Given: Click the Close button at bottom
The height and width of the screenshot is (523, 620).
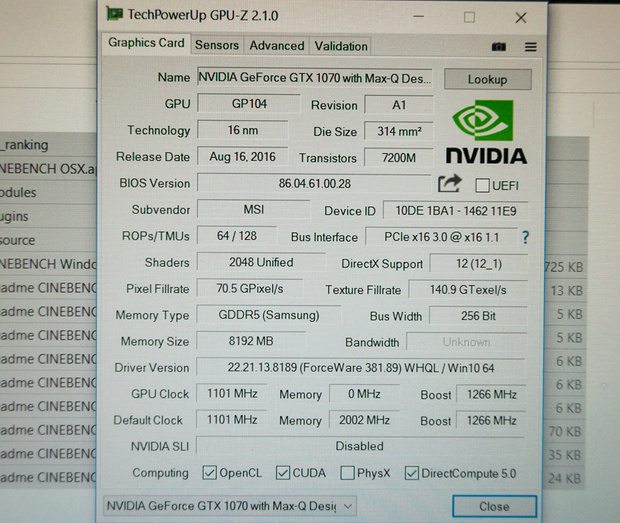Looking at the screenshot, I should (x=494, y=506).
